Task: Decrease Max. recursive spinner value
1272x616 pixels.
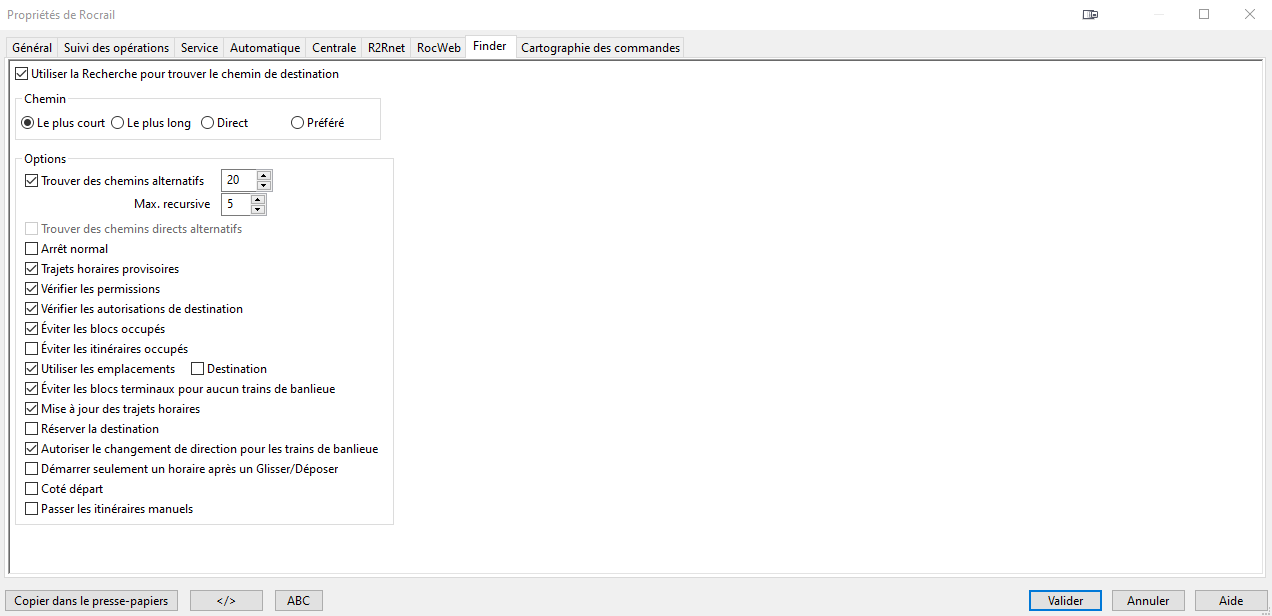Action: pyautogui.click(x=258, y=209)
